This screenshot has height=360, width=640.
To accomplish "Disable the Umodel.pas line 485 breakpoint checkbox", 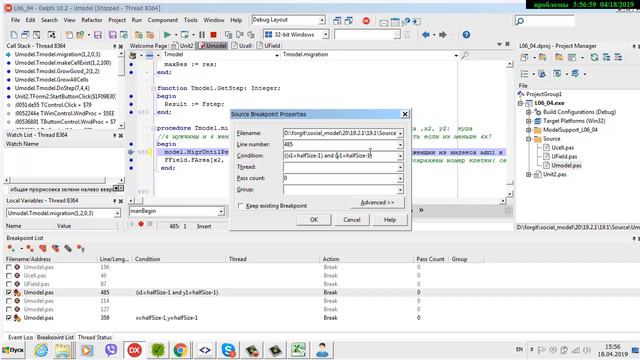I will point(9,292).
